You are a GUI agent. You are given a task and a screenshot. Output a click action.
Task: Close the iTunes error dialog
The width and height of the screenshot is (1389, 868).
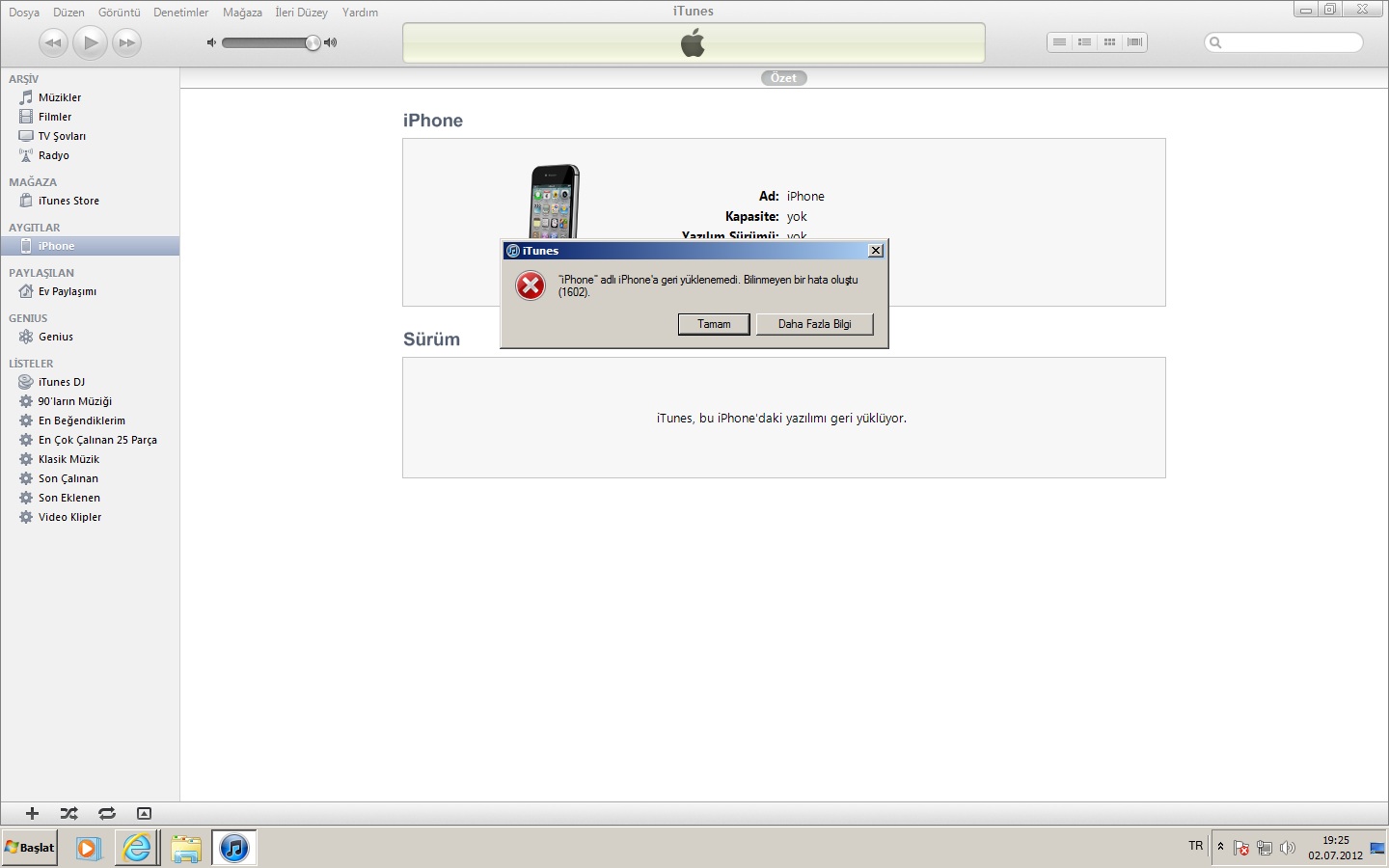point(876,251)
